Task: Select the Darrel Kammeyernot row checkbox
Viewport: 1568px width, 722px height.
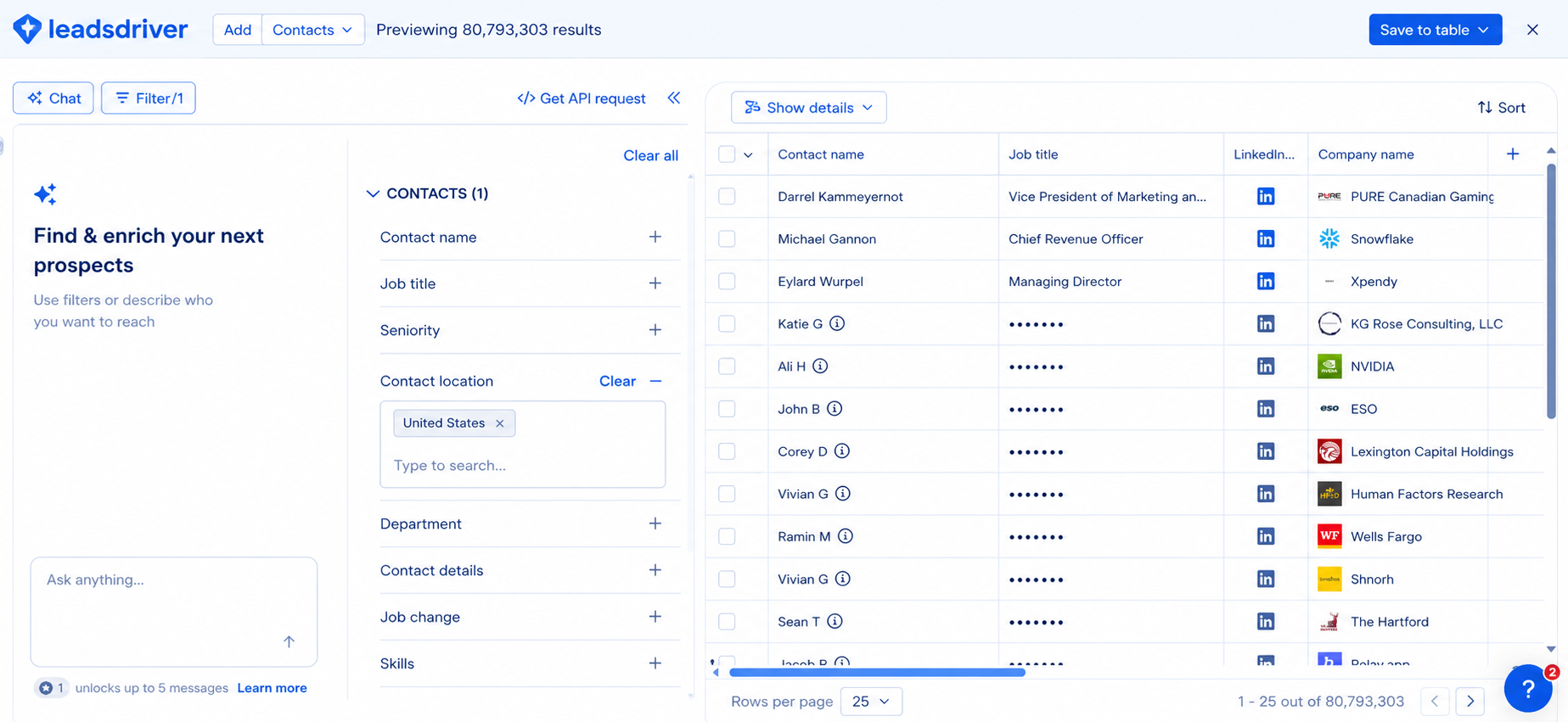Action: click(727, 197)
